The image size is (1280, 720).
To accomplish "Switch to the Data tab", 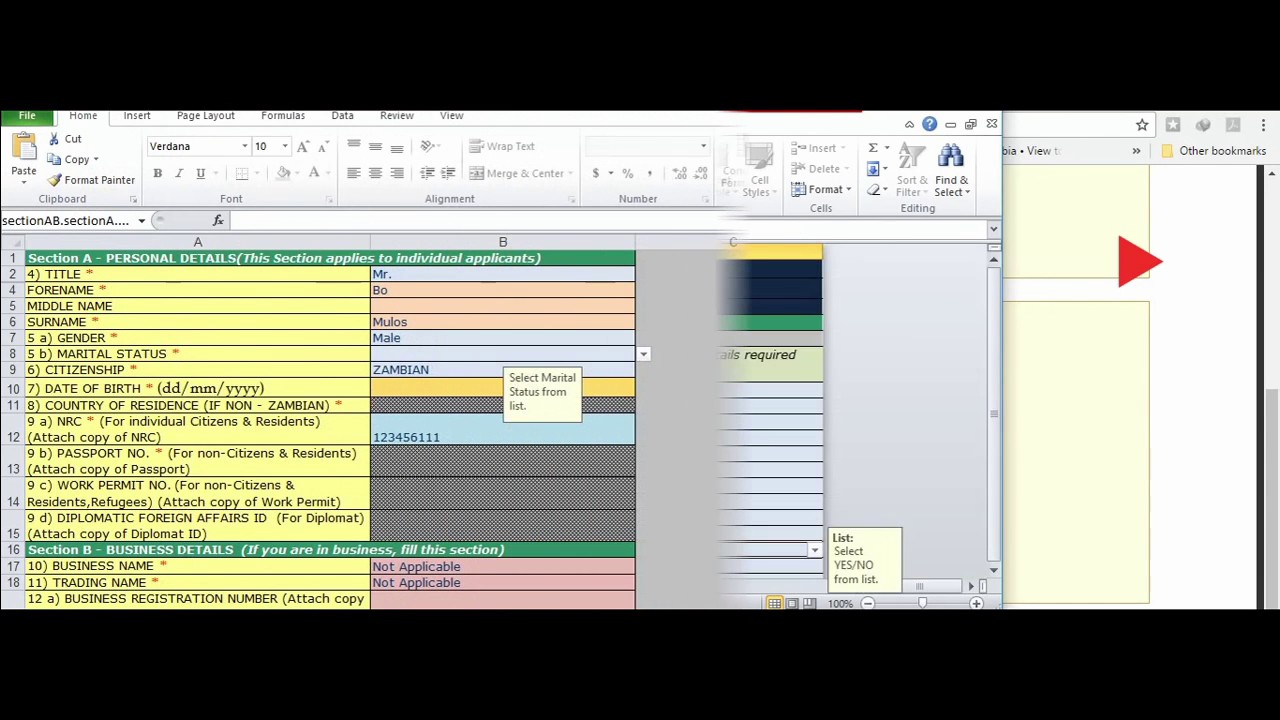I will click(x=342, y=116).
